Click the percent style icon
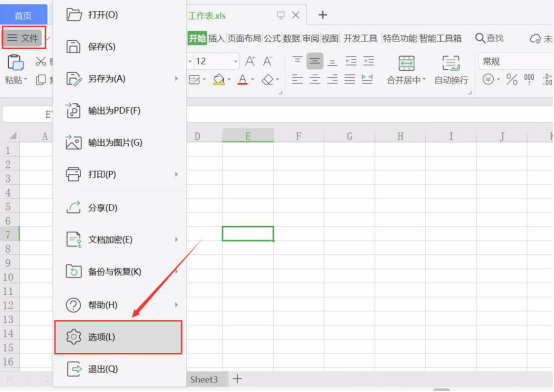Viewport: 554px width, 392px height. [x=512, y=80]
